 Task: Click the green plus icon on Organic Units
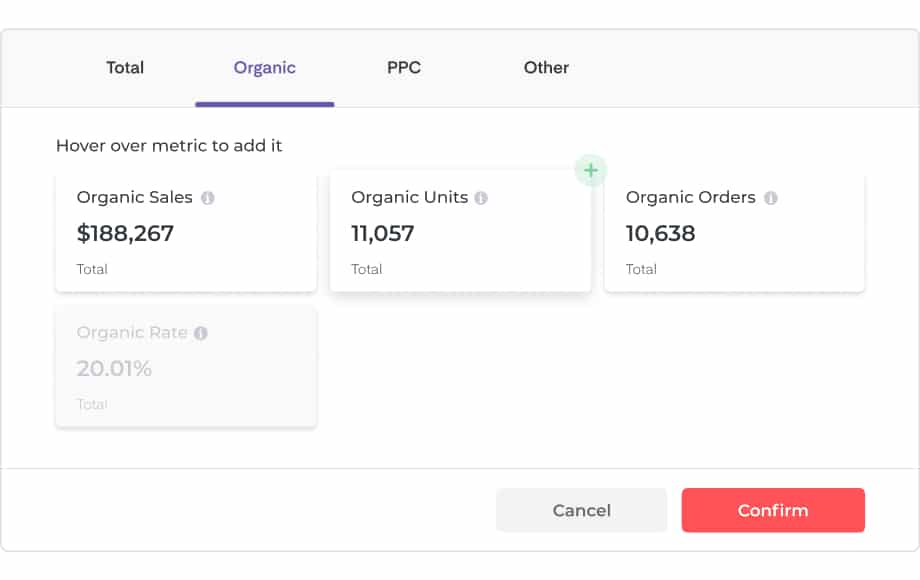(591, 170)
